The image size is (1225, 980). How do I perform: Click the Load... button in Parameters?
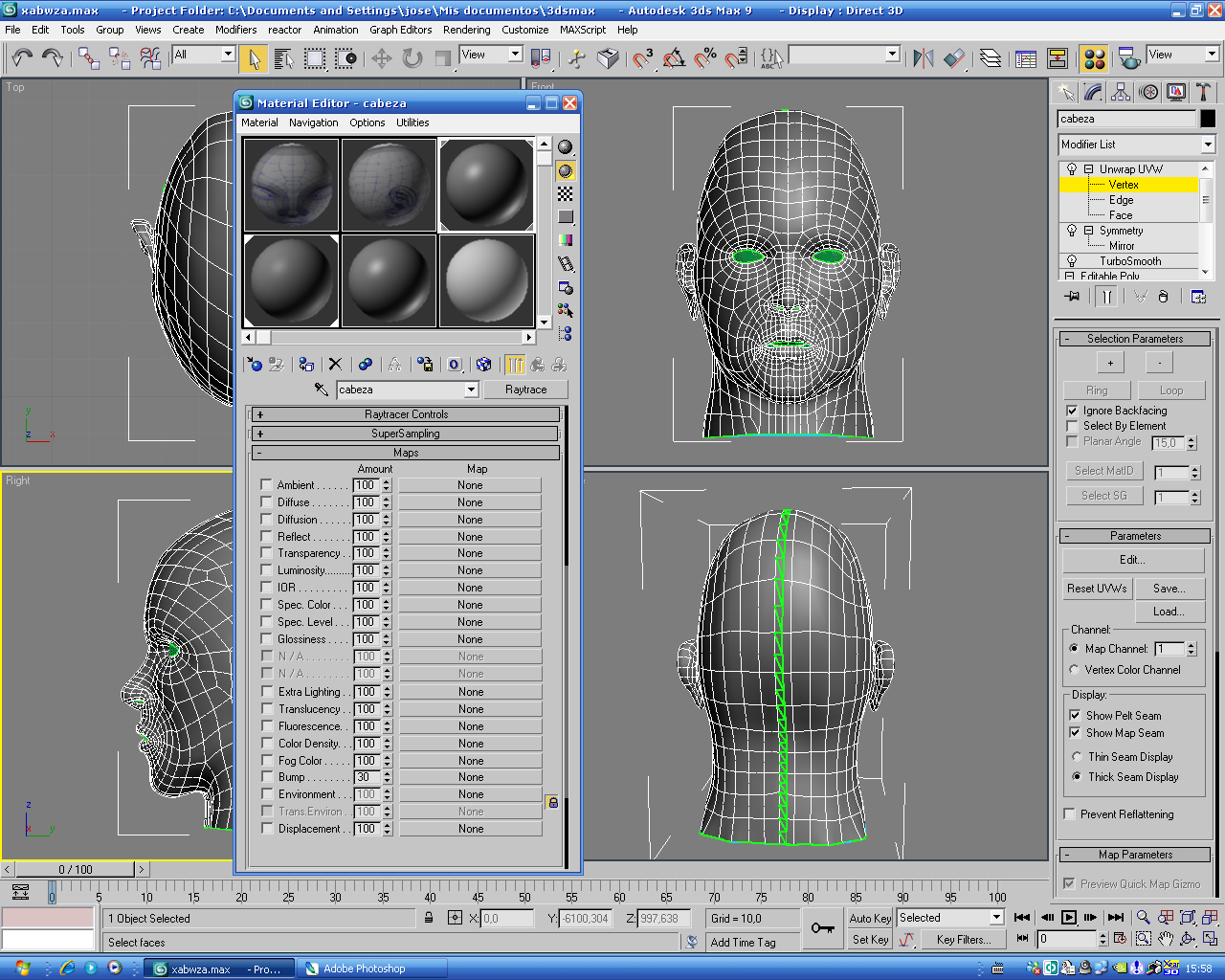click(x=1169, y=612)
